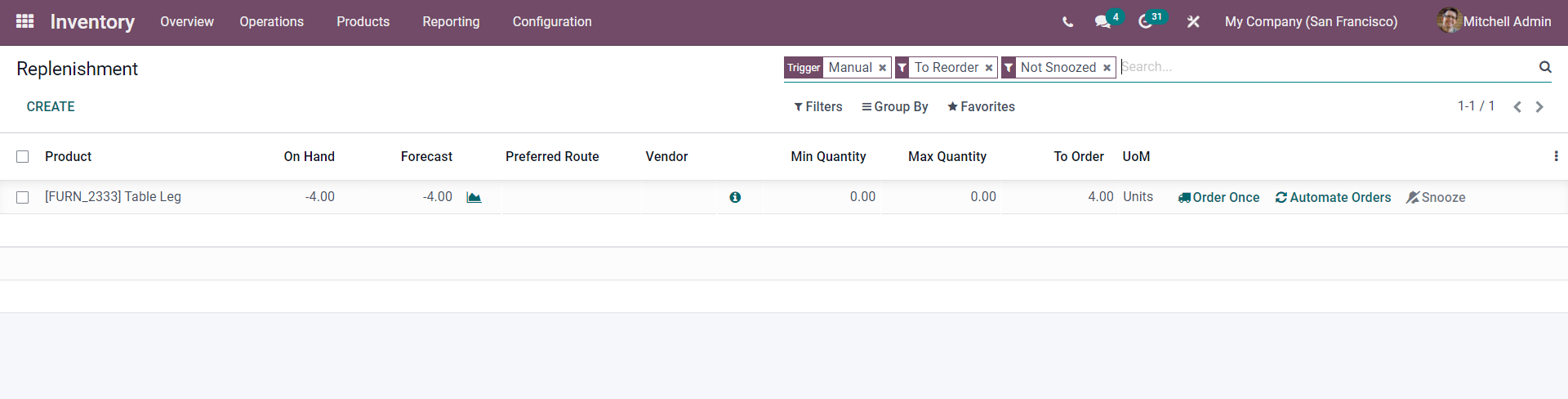This screenshot has height=399, width=1568.
Task: Expand the Group By dropdown
Action: click(x=894, y=107)
